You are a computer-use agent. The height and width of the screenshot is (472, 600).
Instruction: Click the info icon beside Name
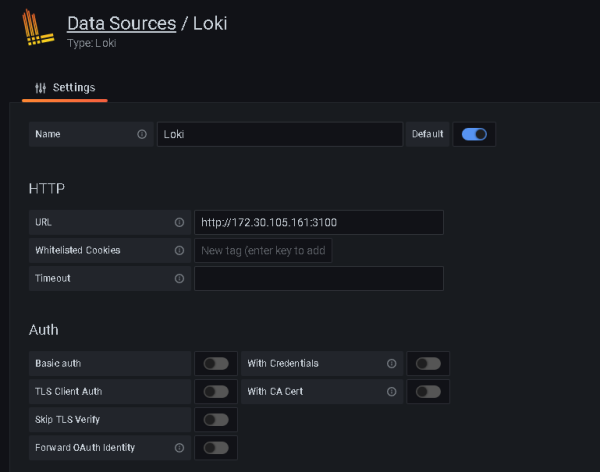pyautogui.click(x=141, y=135)
